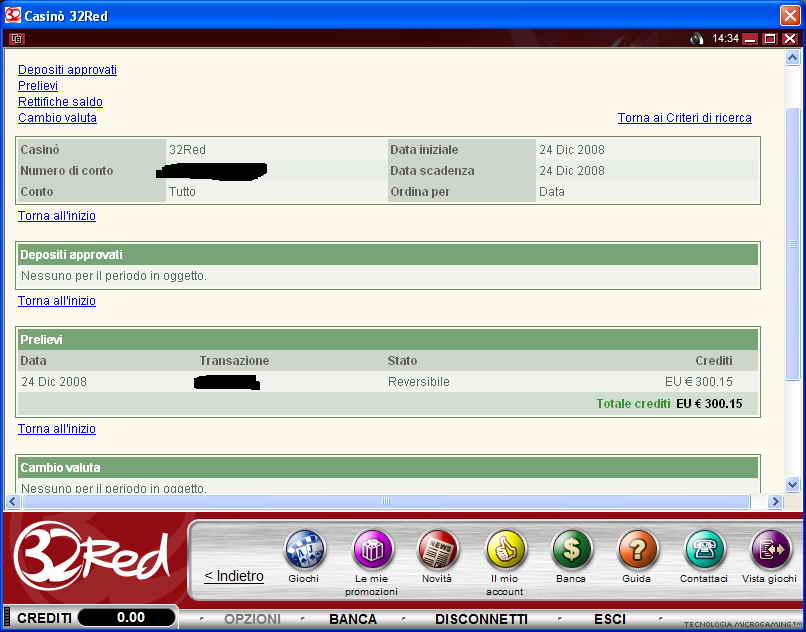Follow the Cambio valuta link at top
Image resolution: width=806 pixels, height=632 pixels.
point(57,118)
